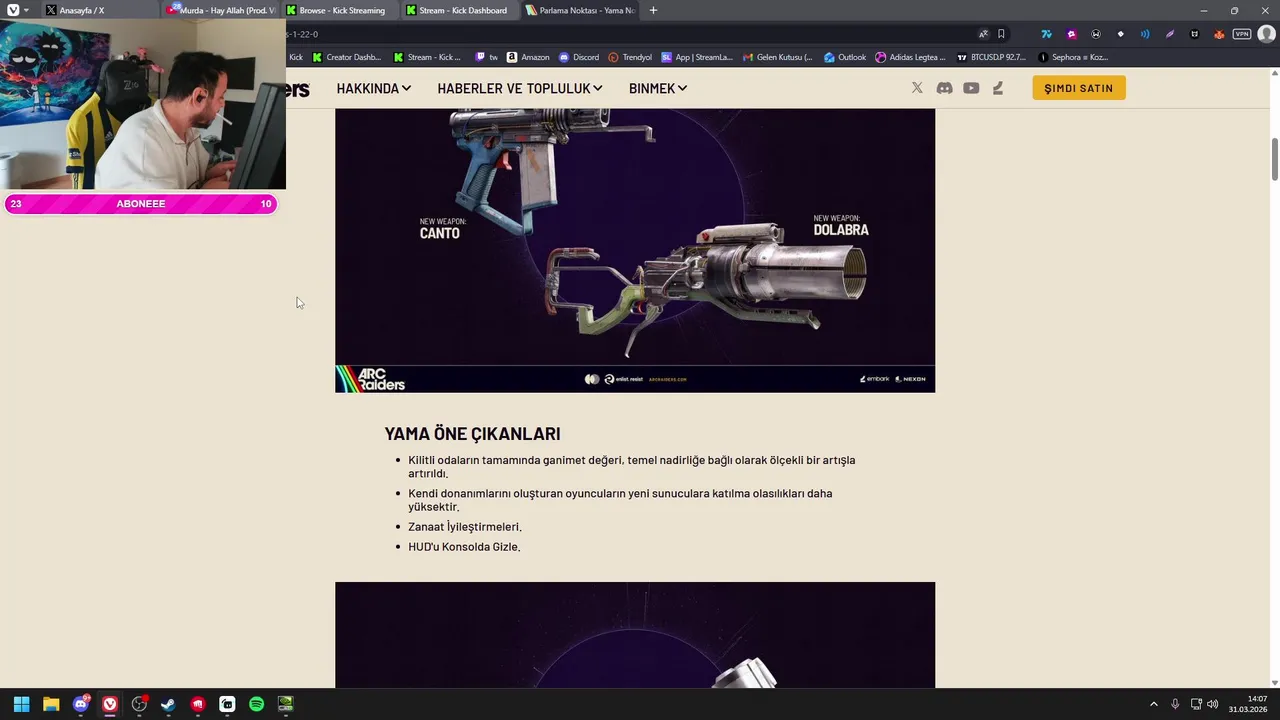Open the App | StreamLabs bookmark
Image resolution: width=1280 pixels, height=720 pixels.
(x=697, y=57)
